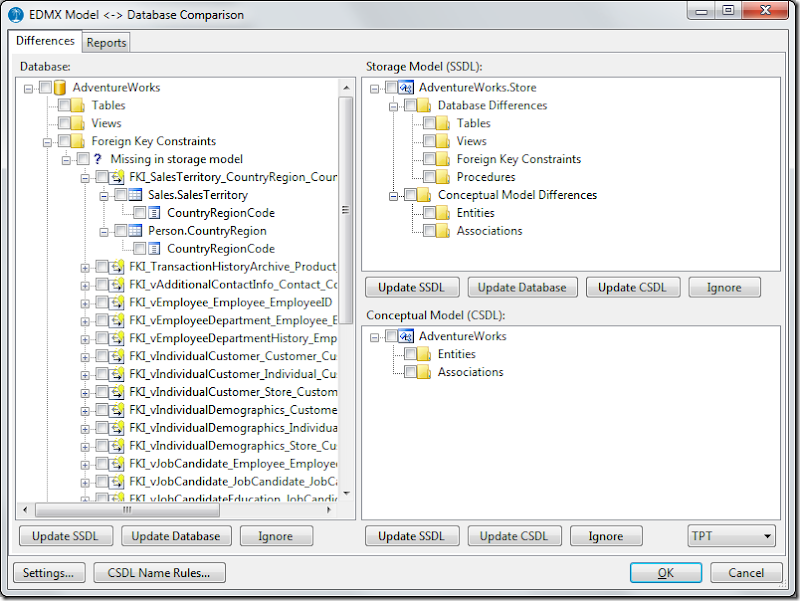
Task: Select FKI_vIndividualDemographics_Store_Cu row text
Action: (x=233, y=446)
